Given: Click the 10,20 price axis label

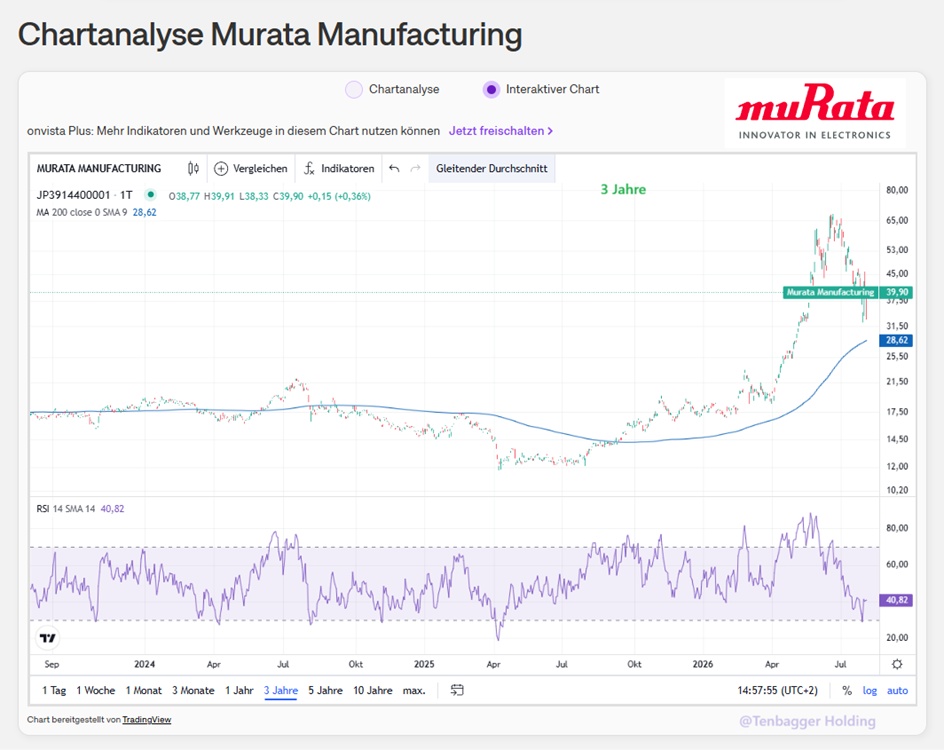Looking at the screenshot, I should (x=896, y=490).
